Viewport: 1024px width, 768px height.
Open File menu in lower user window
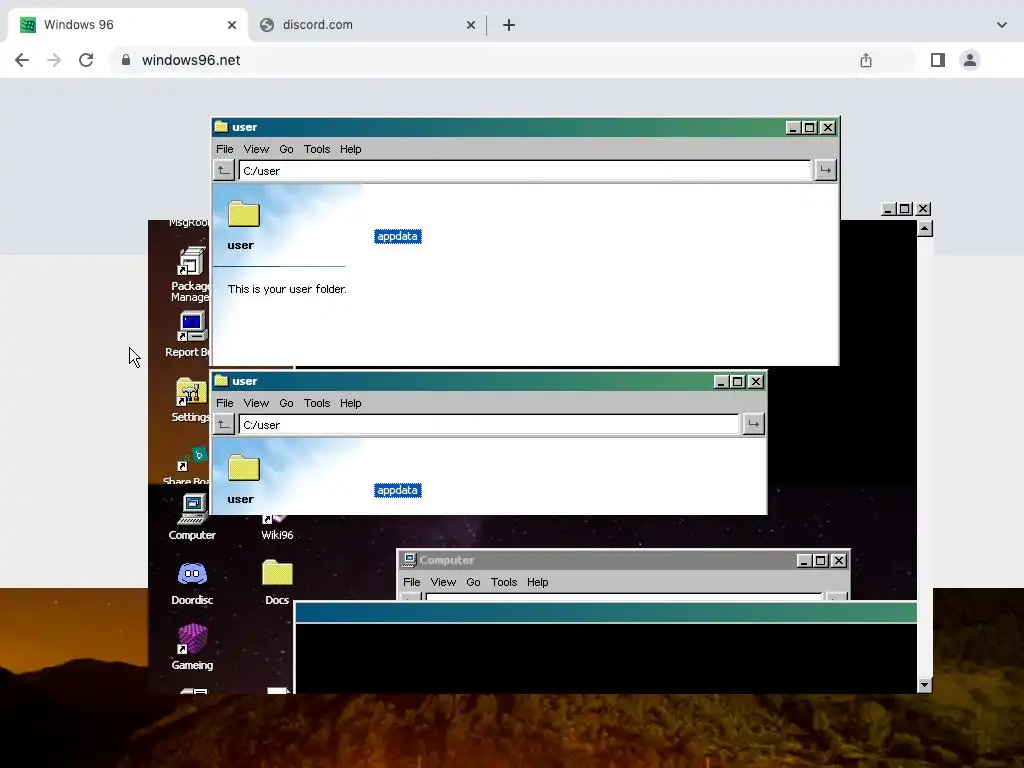(225, 403)
